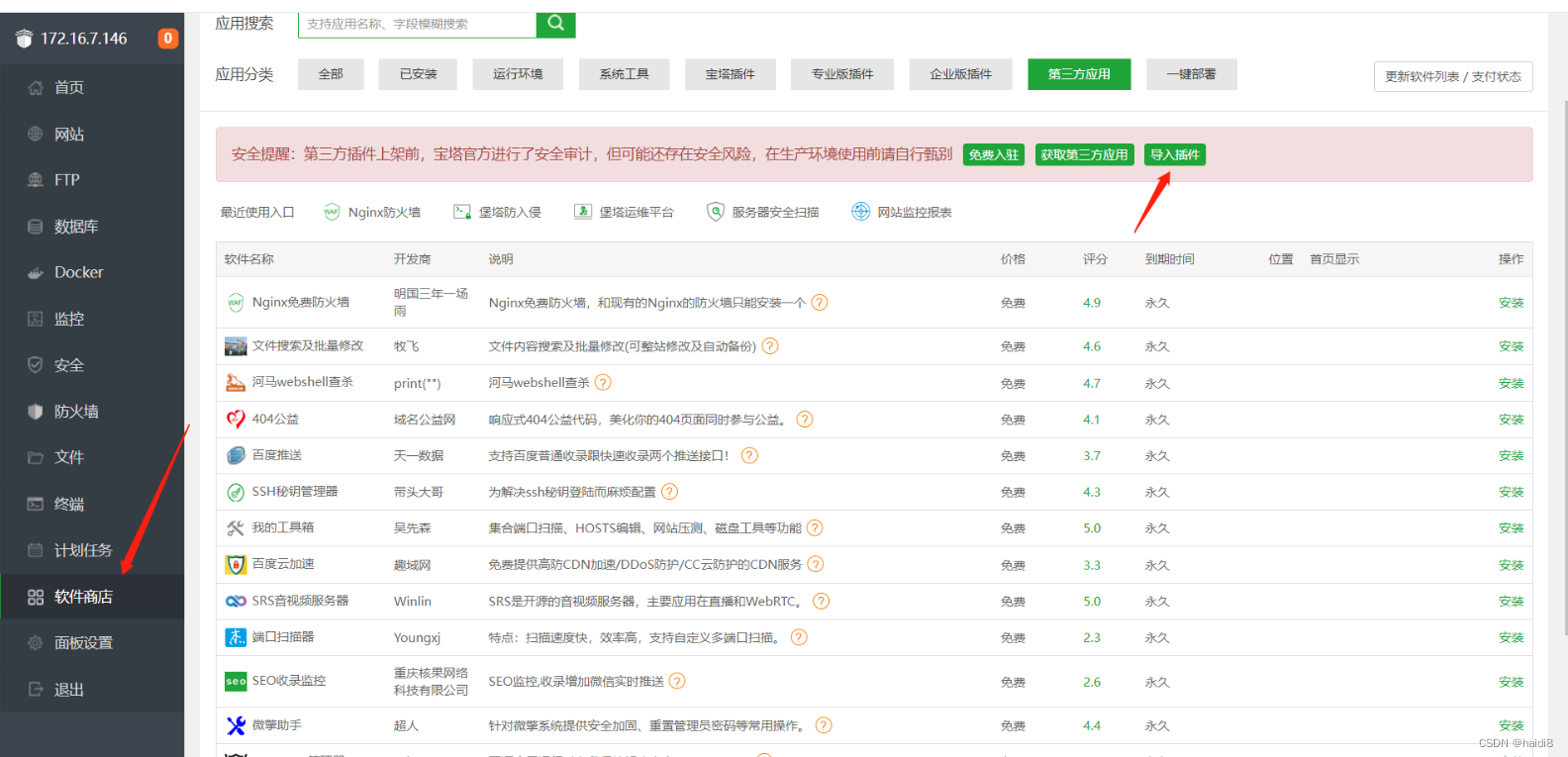Screen dimensions: 1568x757
Task: Click 安装 for Nginx免费防火墙
Action: 1511,303
